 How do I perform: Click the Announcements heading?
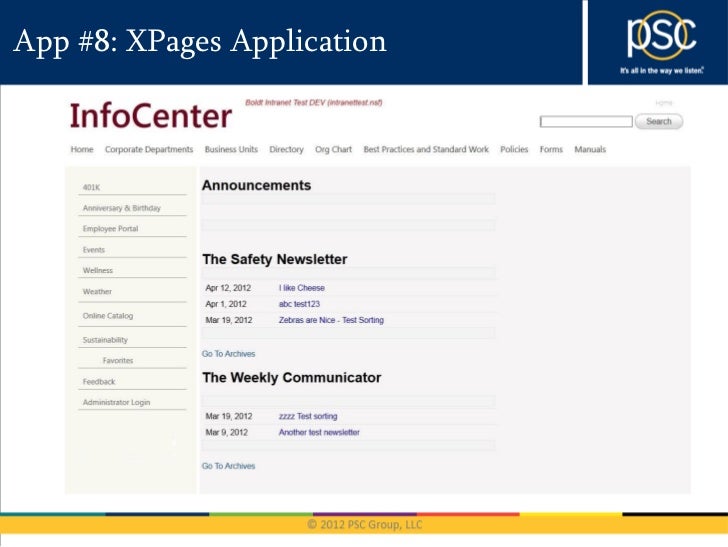tap(256, 185)
